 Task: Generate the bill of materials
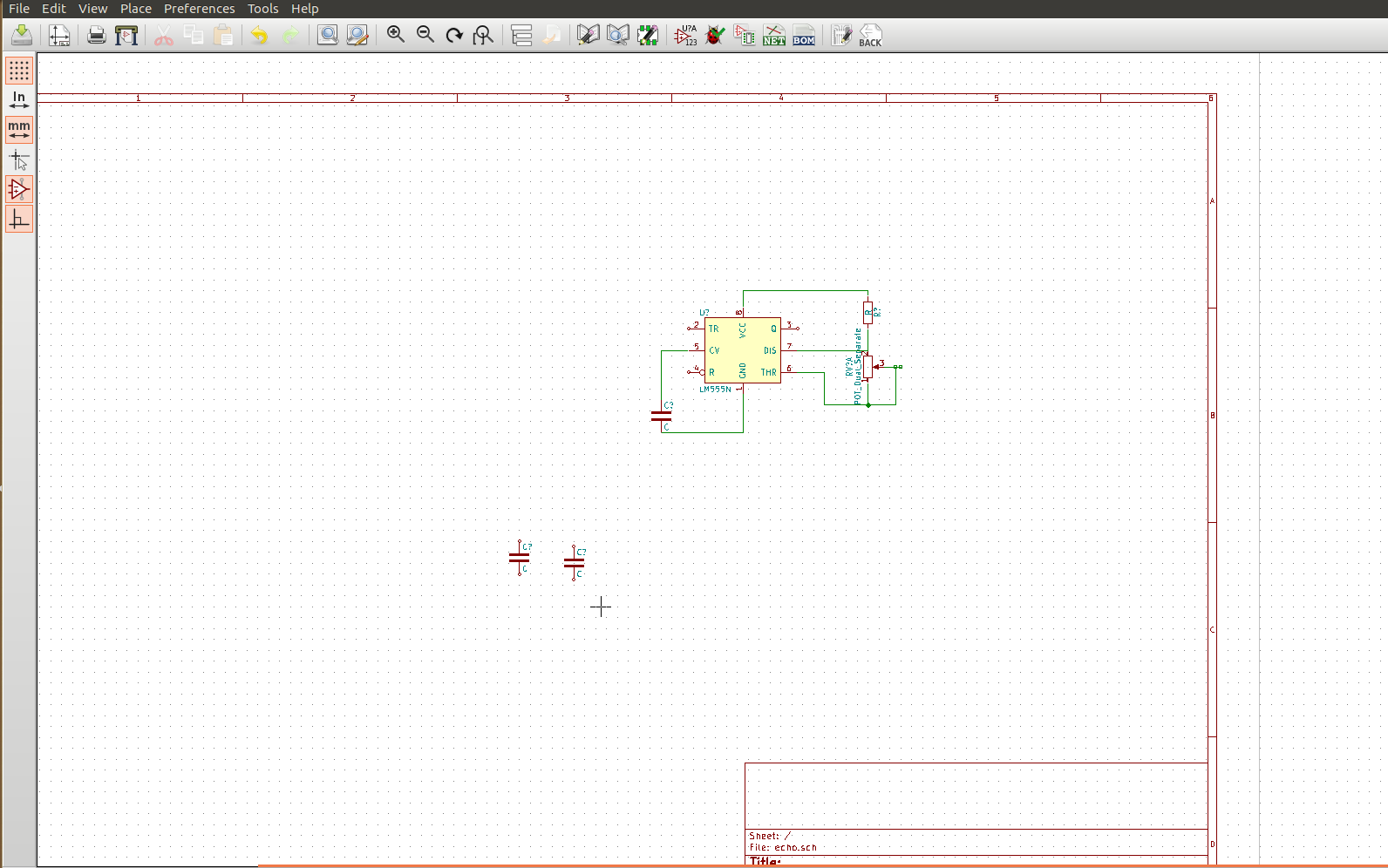pyautogui.click(x=804, y=35)
